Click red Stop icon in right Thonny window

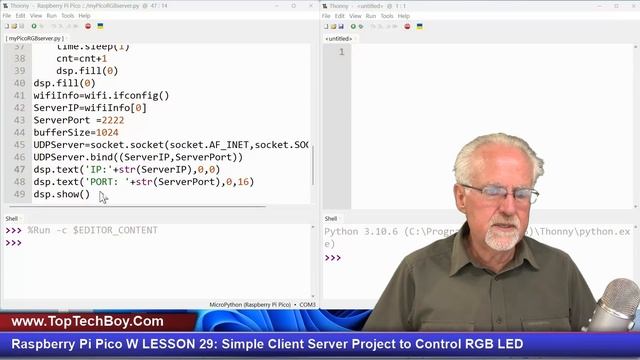coord(407,27)
